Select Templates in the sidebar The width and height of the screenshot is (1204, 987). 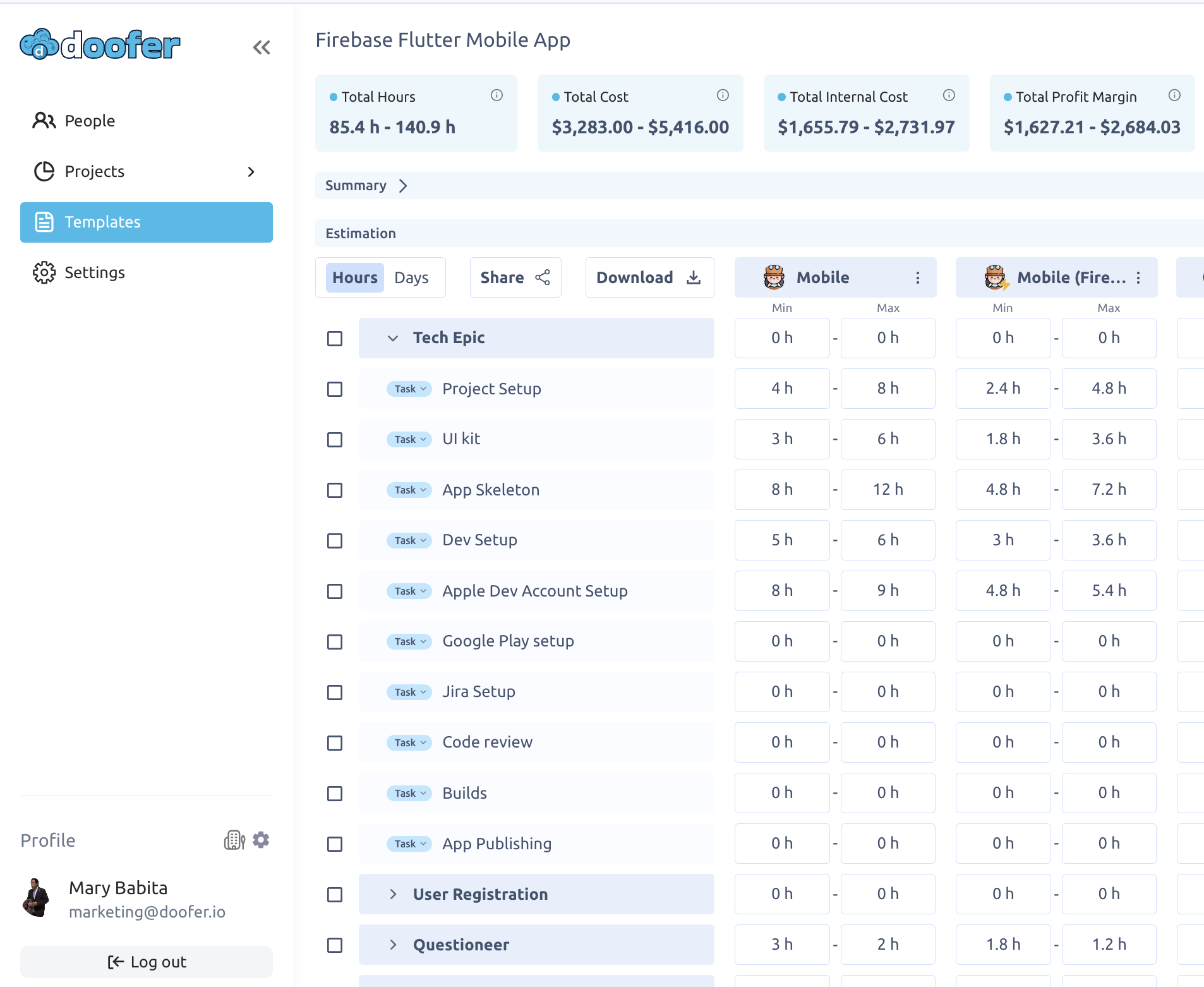102,222
